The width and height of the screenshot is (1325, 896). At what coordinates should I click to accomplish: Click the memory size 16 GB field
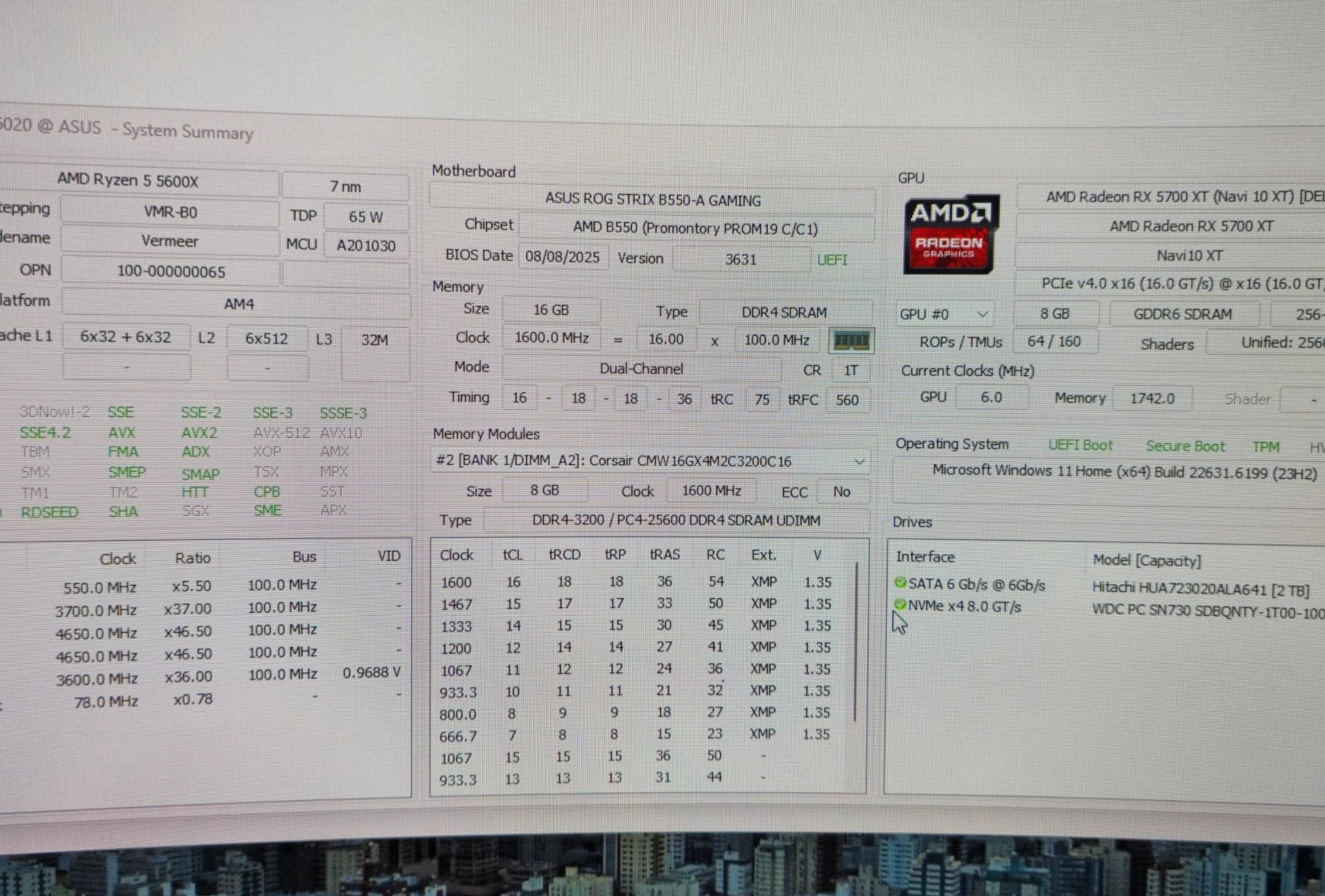(x=551, y=310)
